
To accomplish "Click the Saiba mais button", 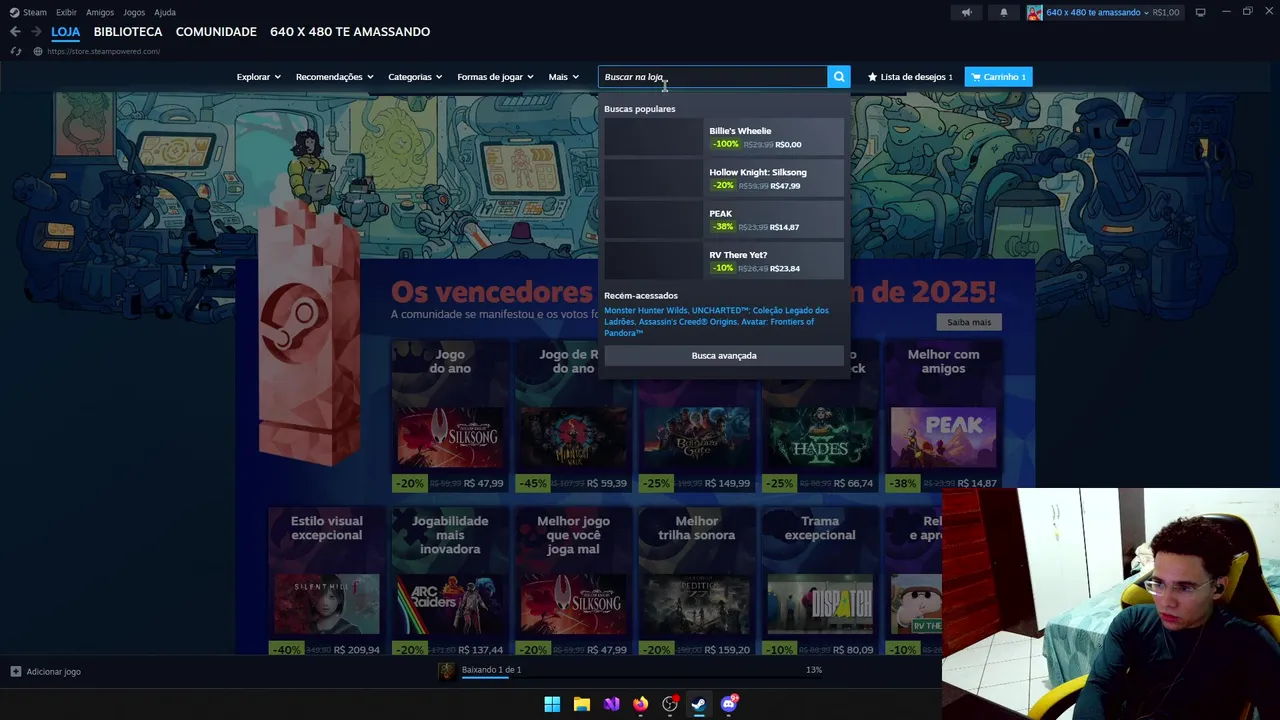I will [x=969, y=322].
